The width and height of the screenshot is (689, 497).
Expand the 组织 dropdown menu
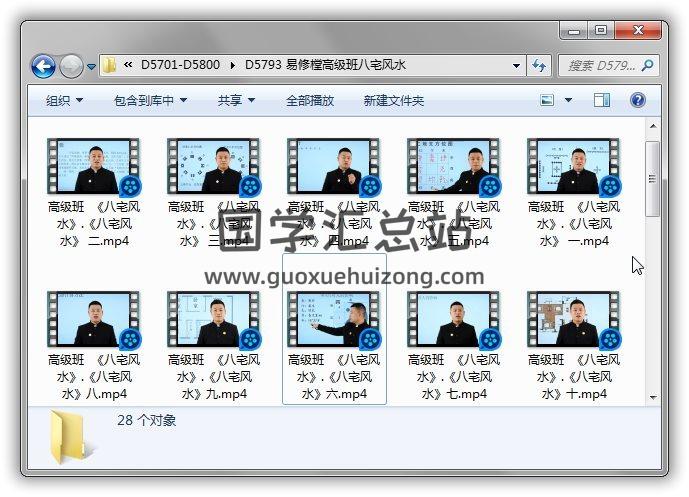64,101
